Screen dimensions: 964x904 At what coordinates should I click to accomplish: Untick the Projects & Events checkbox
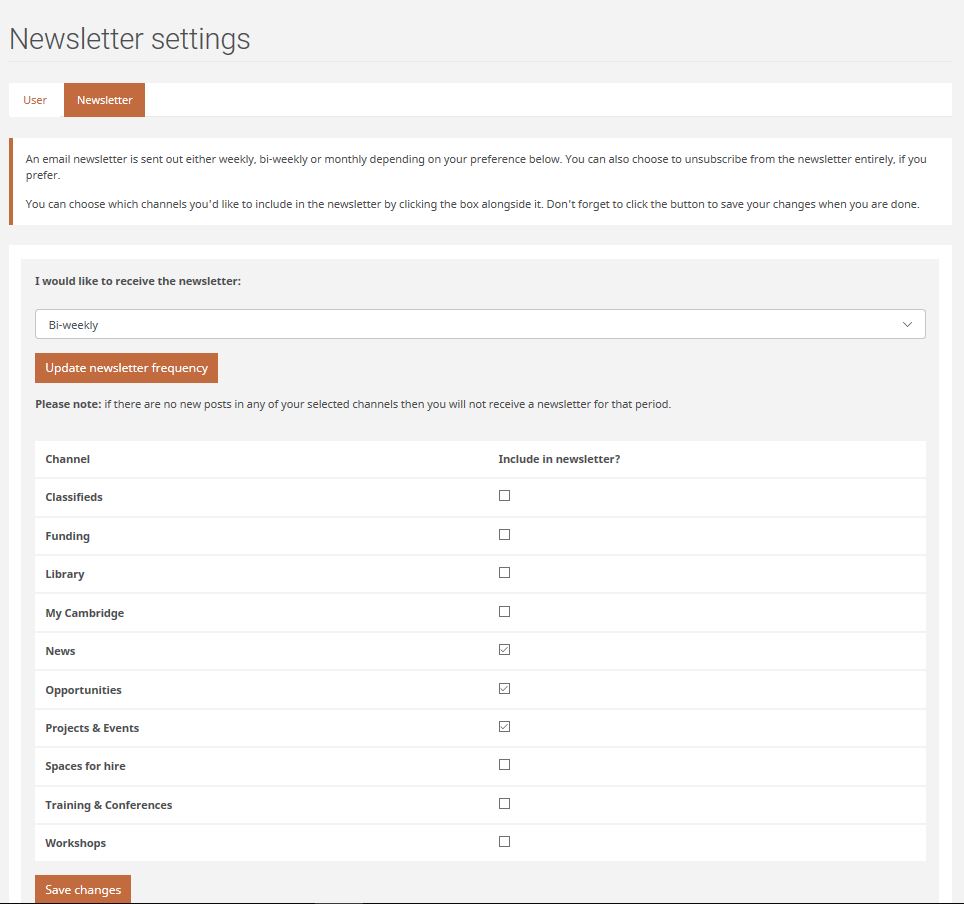504,727
